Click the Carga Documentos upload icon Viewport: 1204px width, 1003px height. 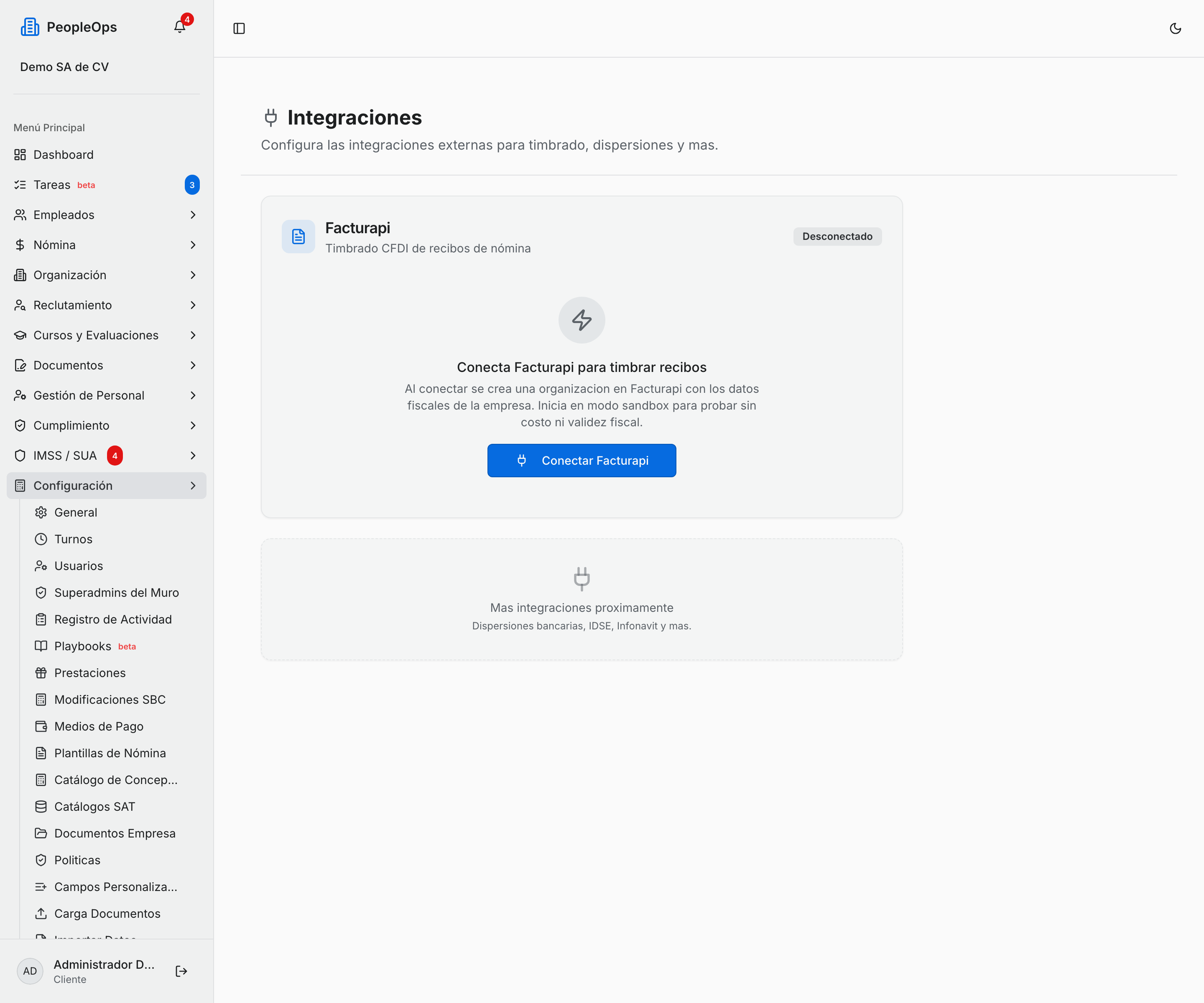(x=41, y=914)
